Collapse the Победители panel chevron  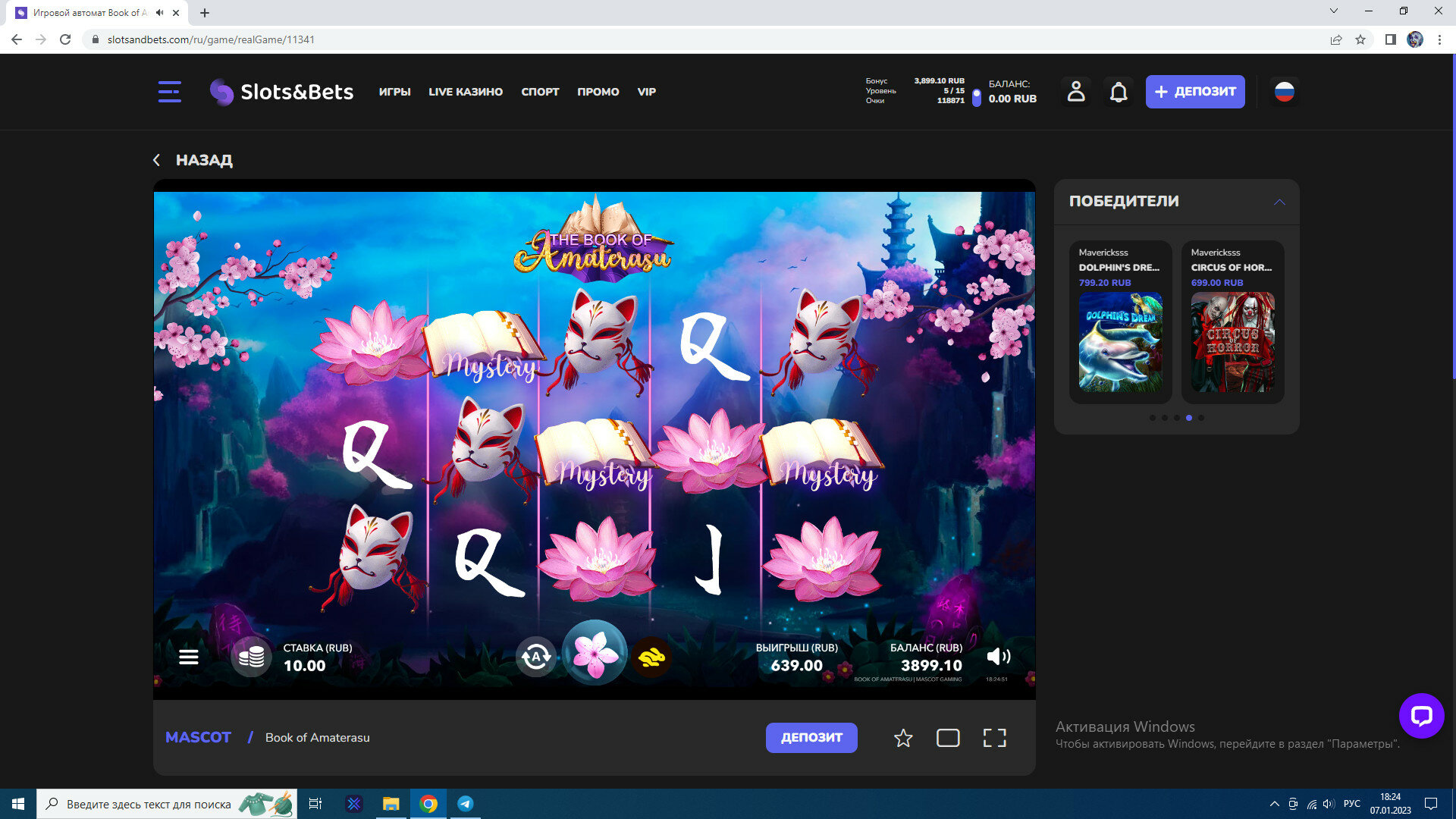[1279, 202]
